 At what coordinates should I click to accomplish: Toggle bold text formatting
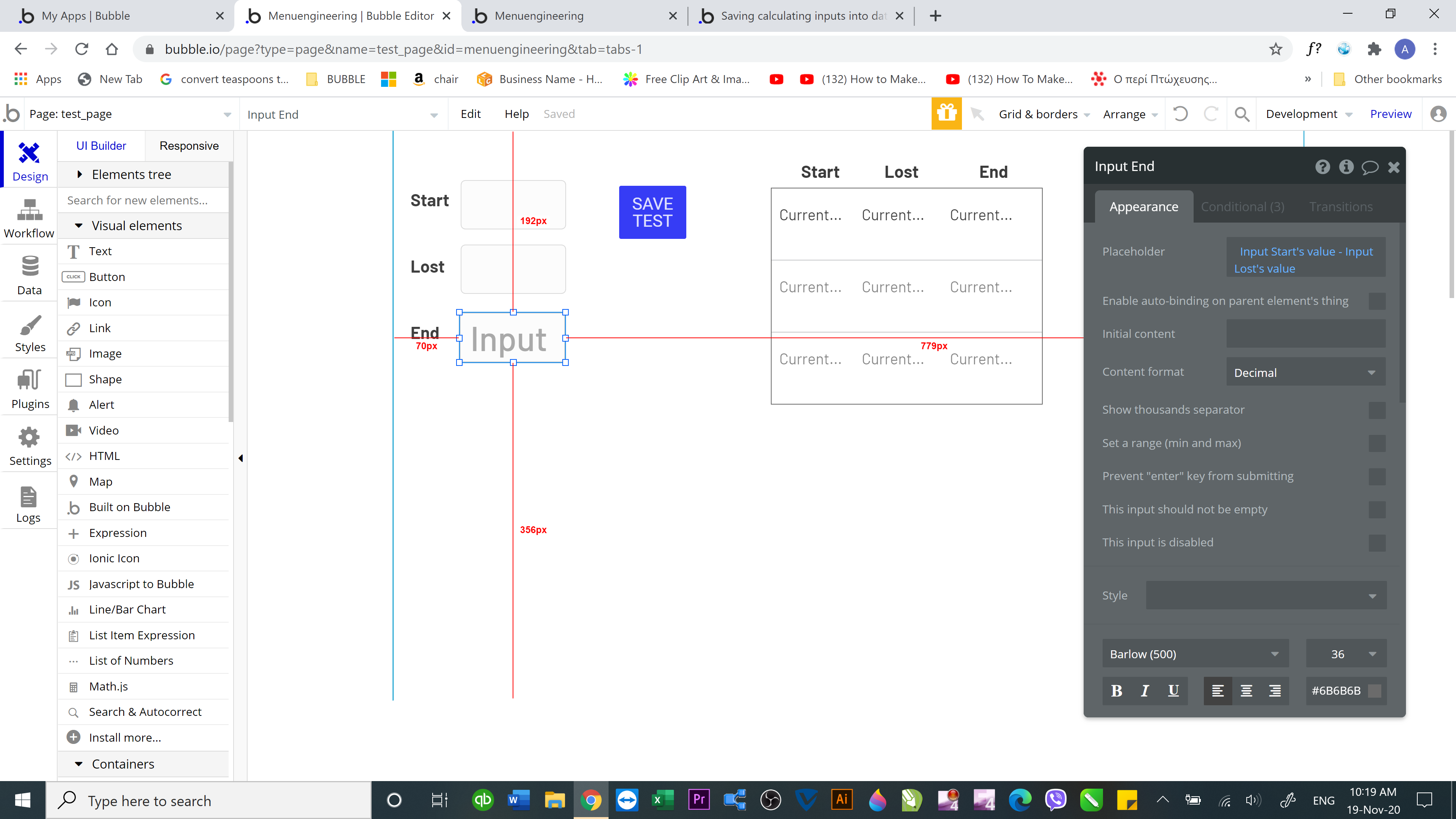click(1116, 690)
